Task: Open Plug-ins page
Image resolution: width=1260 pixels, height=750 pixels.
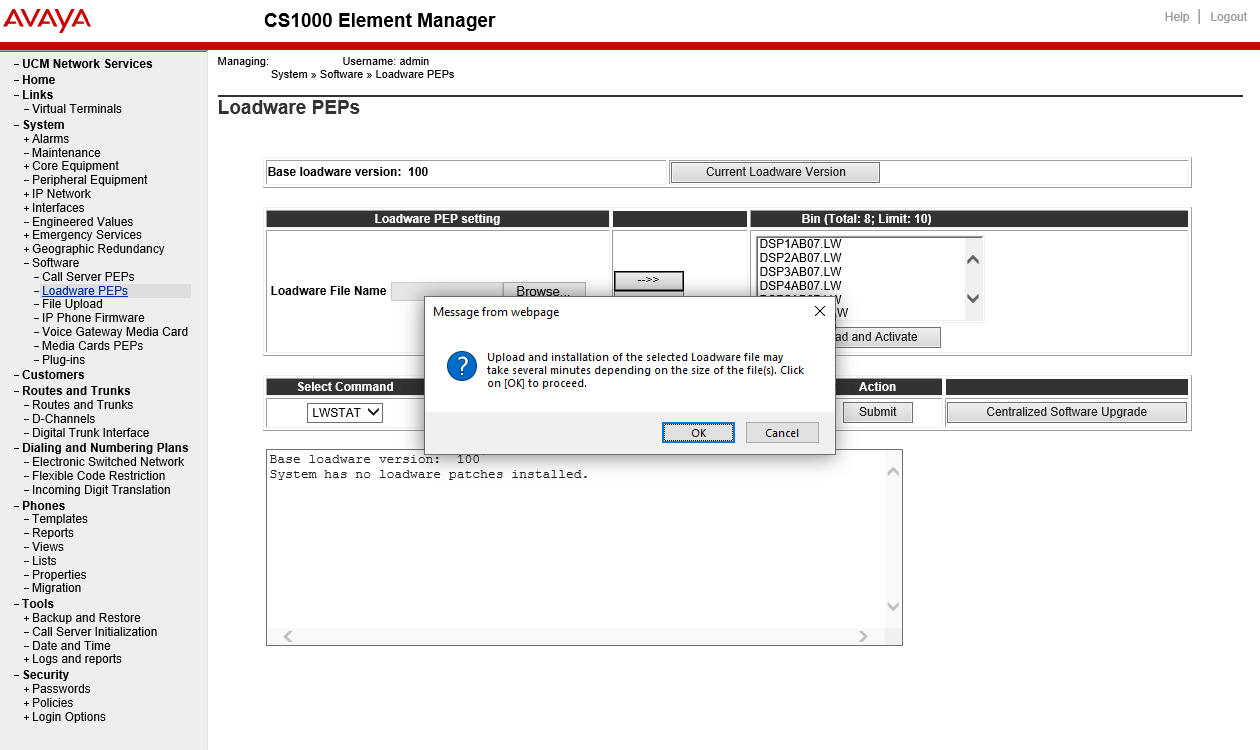Action: point(63,360)
